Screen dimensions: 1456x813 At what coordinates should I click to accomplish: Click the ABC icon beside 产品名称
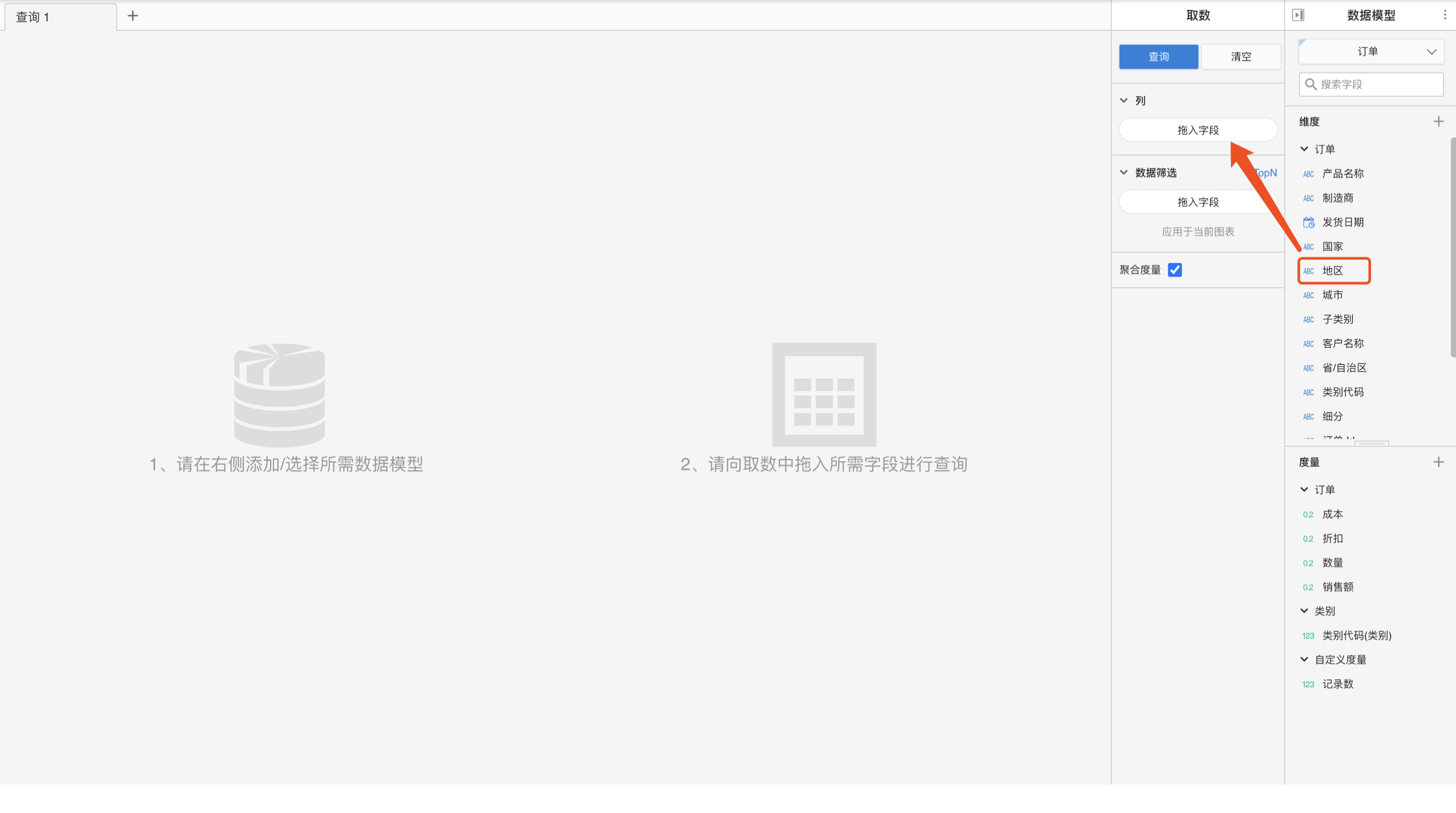pos(1308,174)
